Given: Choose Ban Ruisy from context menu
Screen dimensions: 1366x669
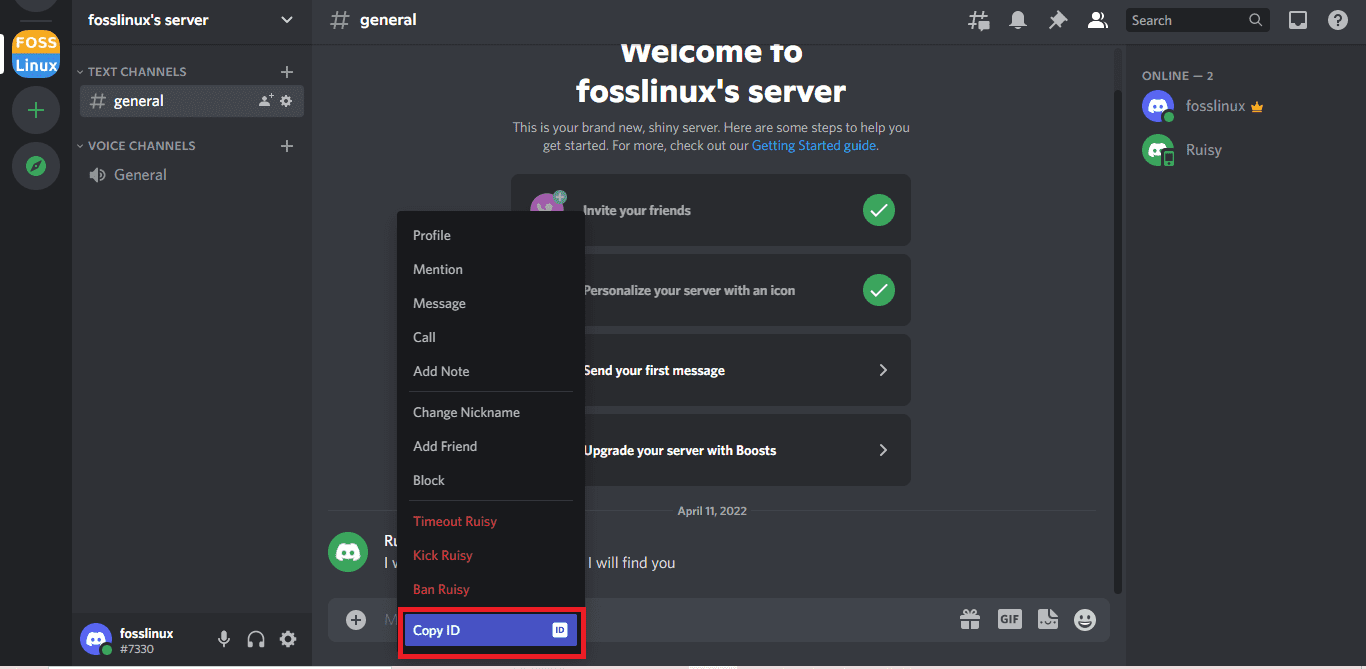Looking at the screenshot, I should click(x=441, y=589).
